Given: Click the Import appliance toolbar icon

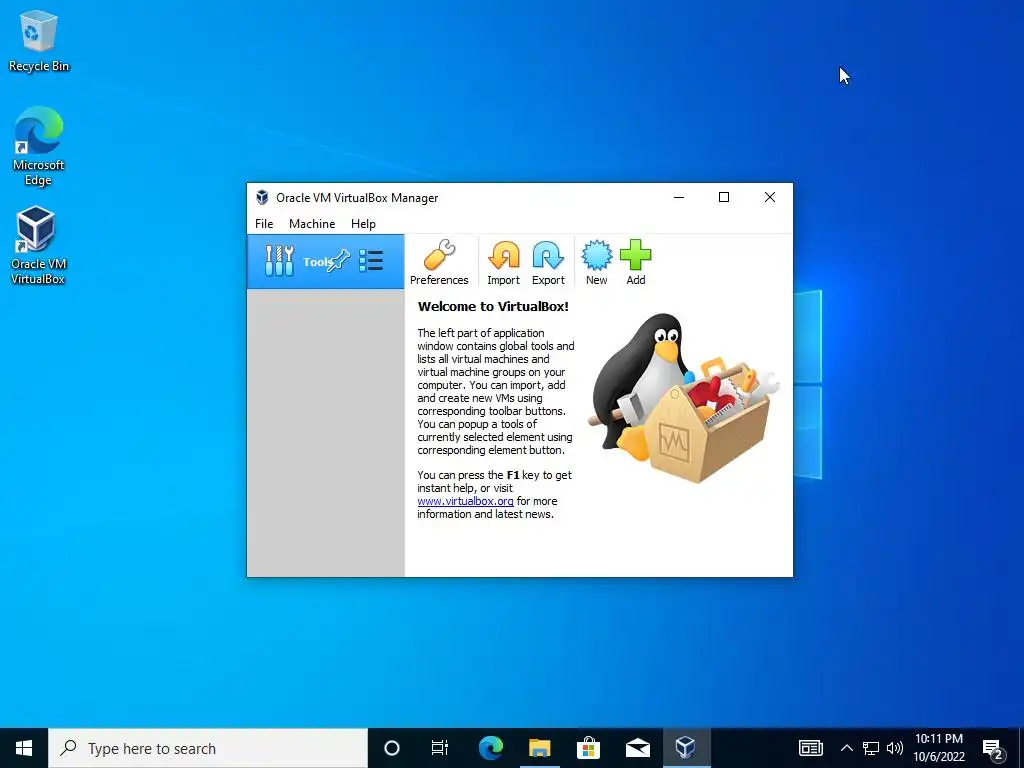Looking at the screenshot, I should point(504,263).
